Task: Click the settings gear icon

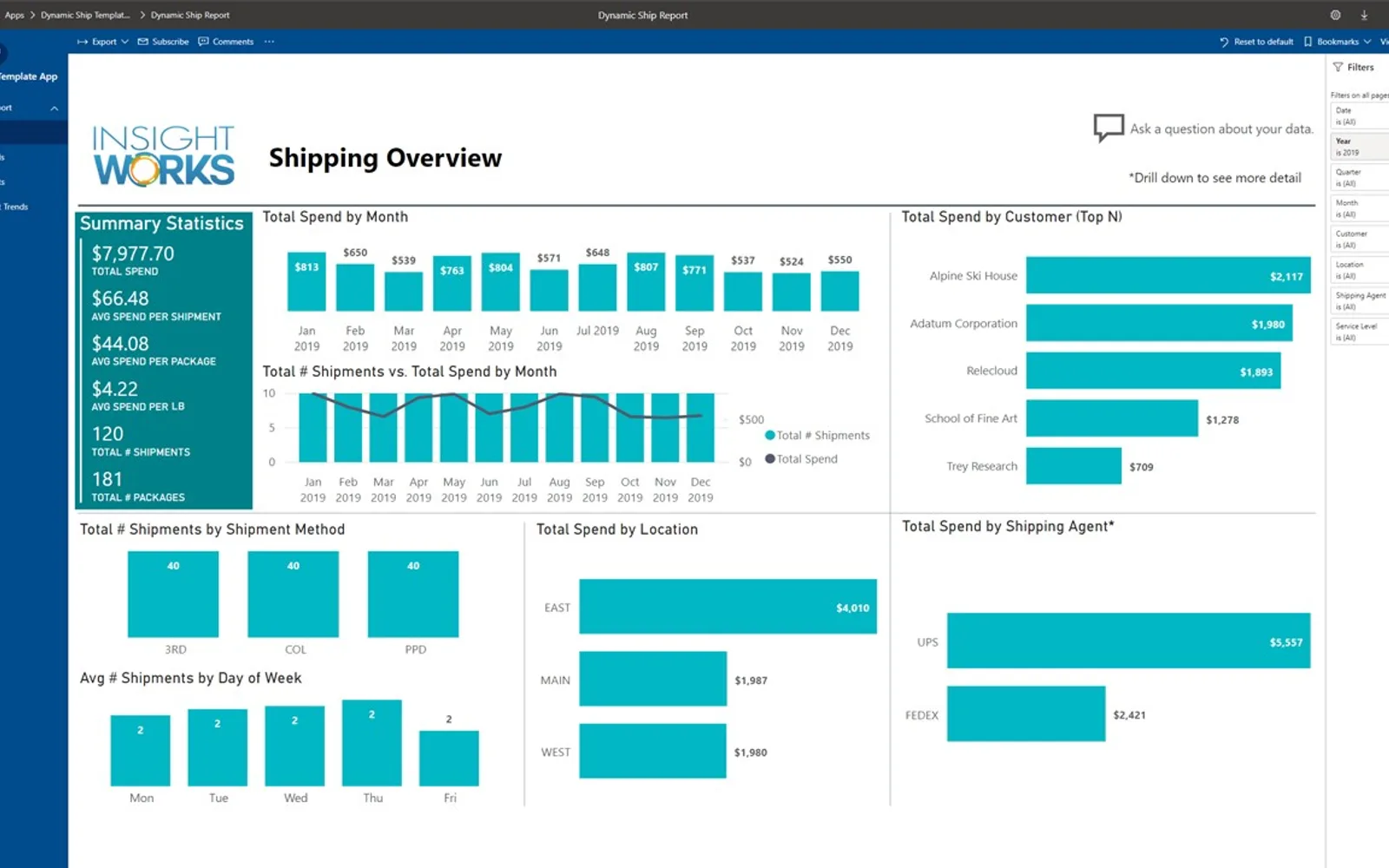Action: click(1335, 15)
